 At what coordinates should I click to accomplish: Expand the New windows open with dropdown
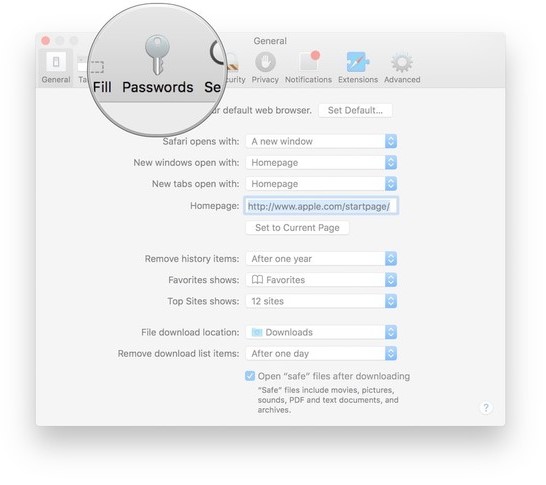321,163
